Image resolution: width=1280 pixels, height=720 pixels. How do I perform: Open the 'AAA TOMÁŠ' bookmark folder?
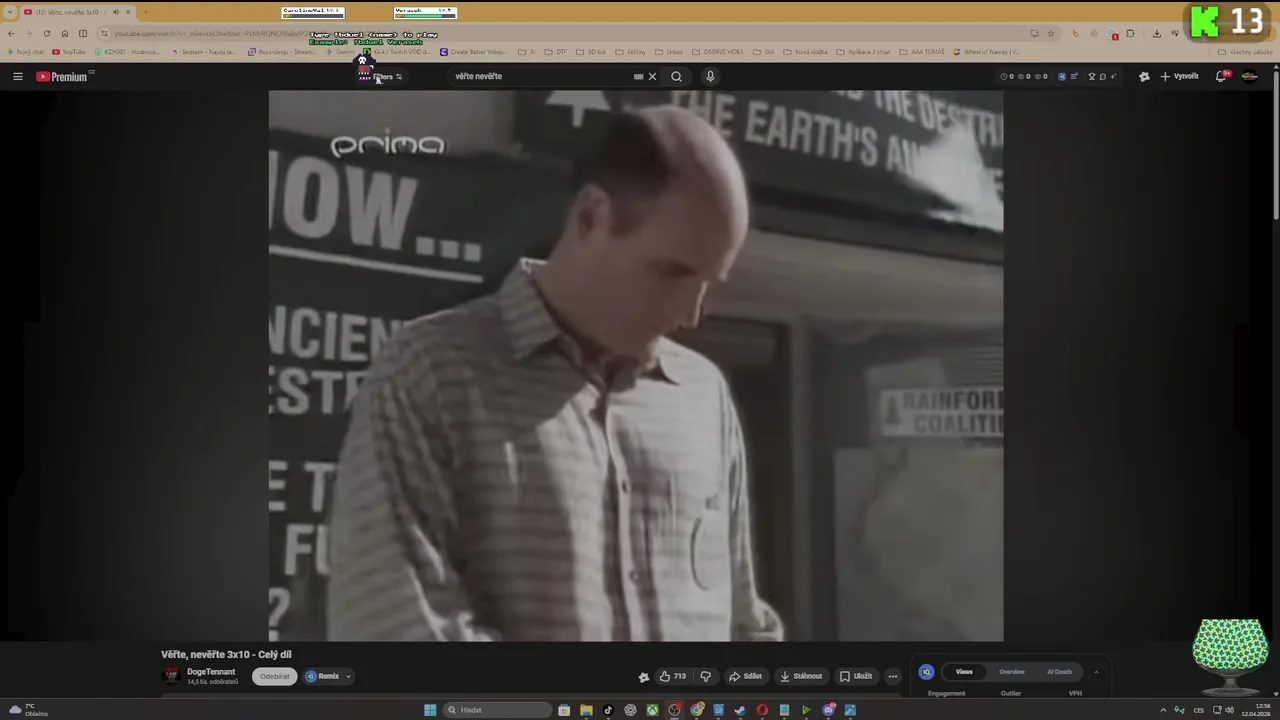(921, 52)
